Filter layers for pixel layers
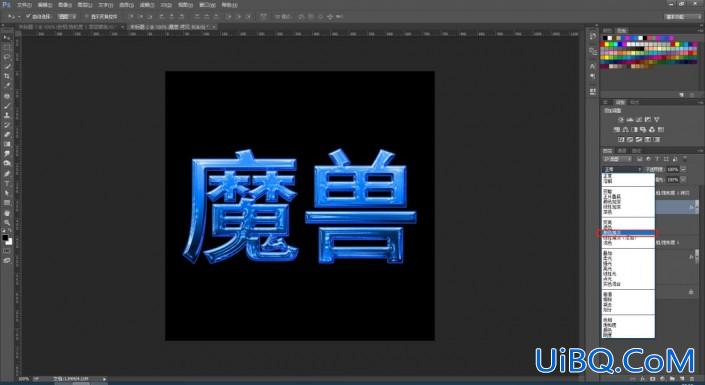Screen dimensions: 705x385 [639, 159]
